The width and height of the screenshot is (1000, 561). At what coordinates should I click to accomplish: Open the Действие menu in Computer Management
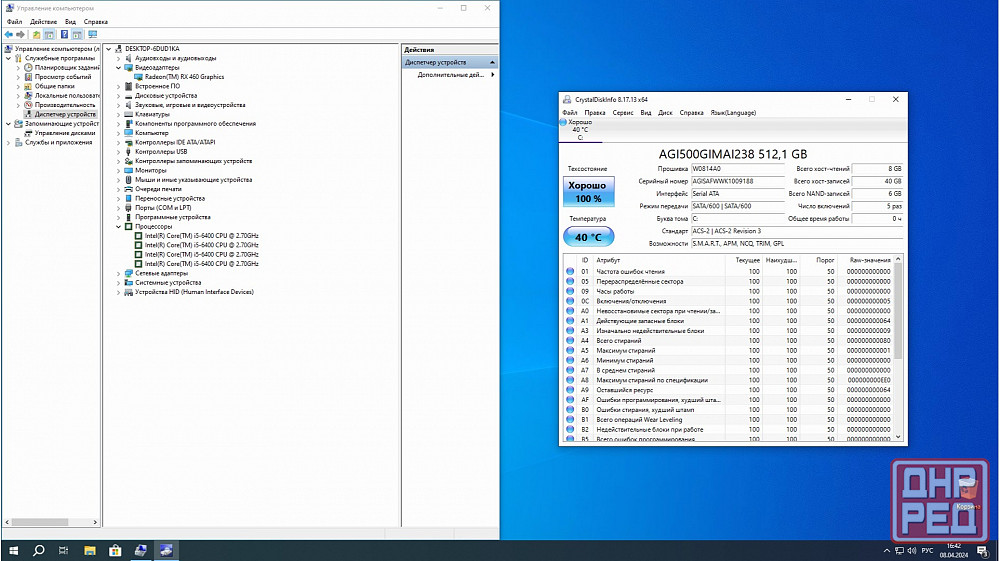(43, 21)
